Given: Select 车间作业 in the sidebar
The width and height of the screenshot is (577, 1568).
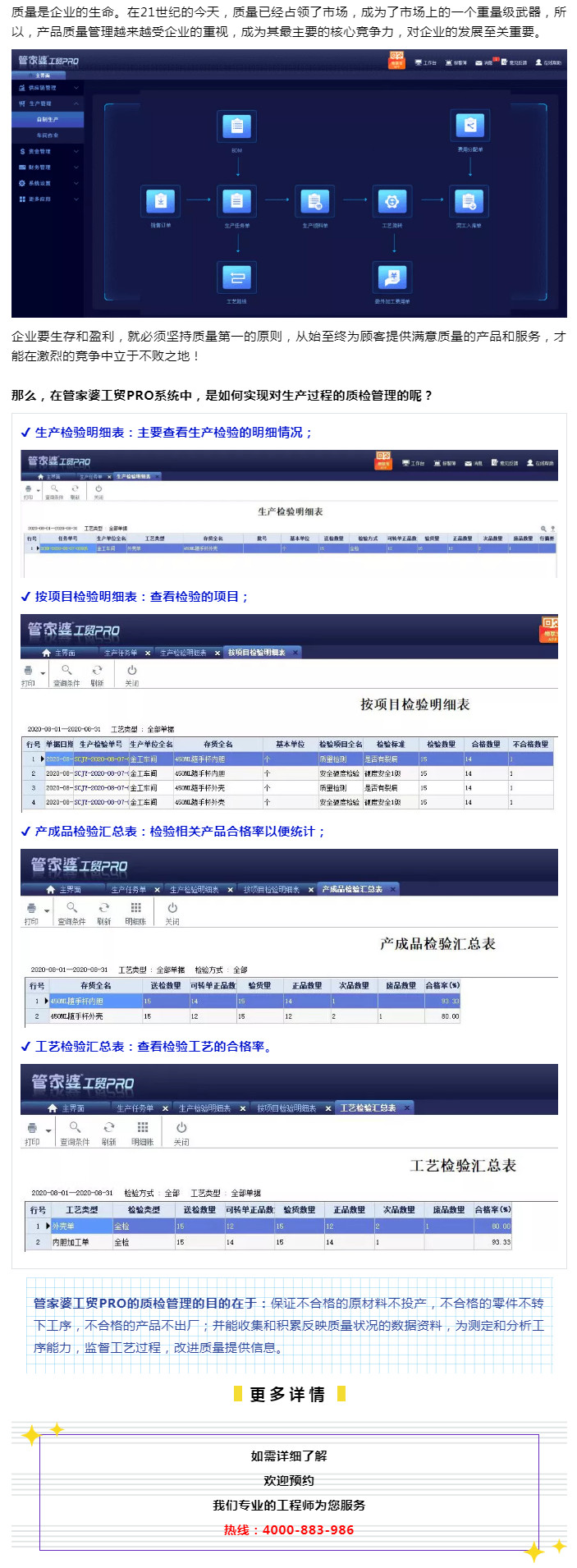Looking at the screenshot, I should (x=48, y=135).
